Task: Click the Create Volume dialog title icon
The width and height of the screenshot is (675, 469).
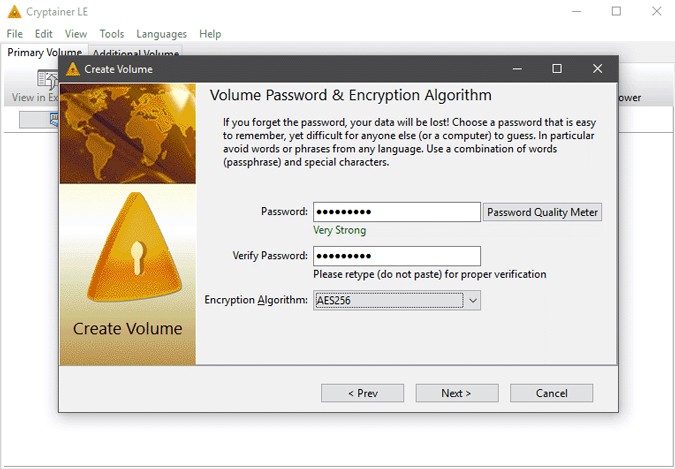Action: (73, 69)
